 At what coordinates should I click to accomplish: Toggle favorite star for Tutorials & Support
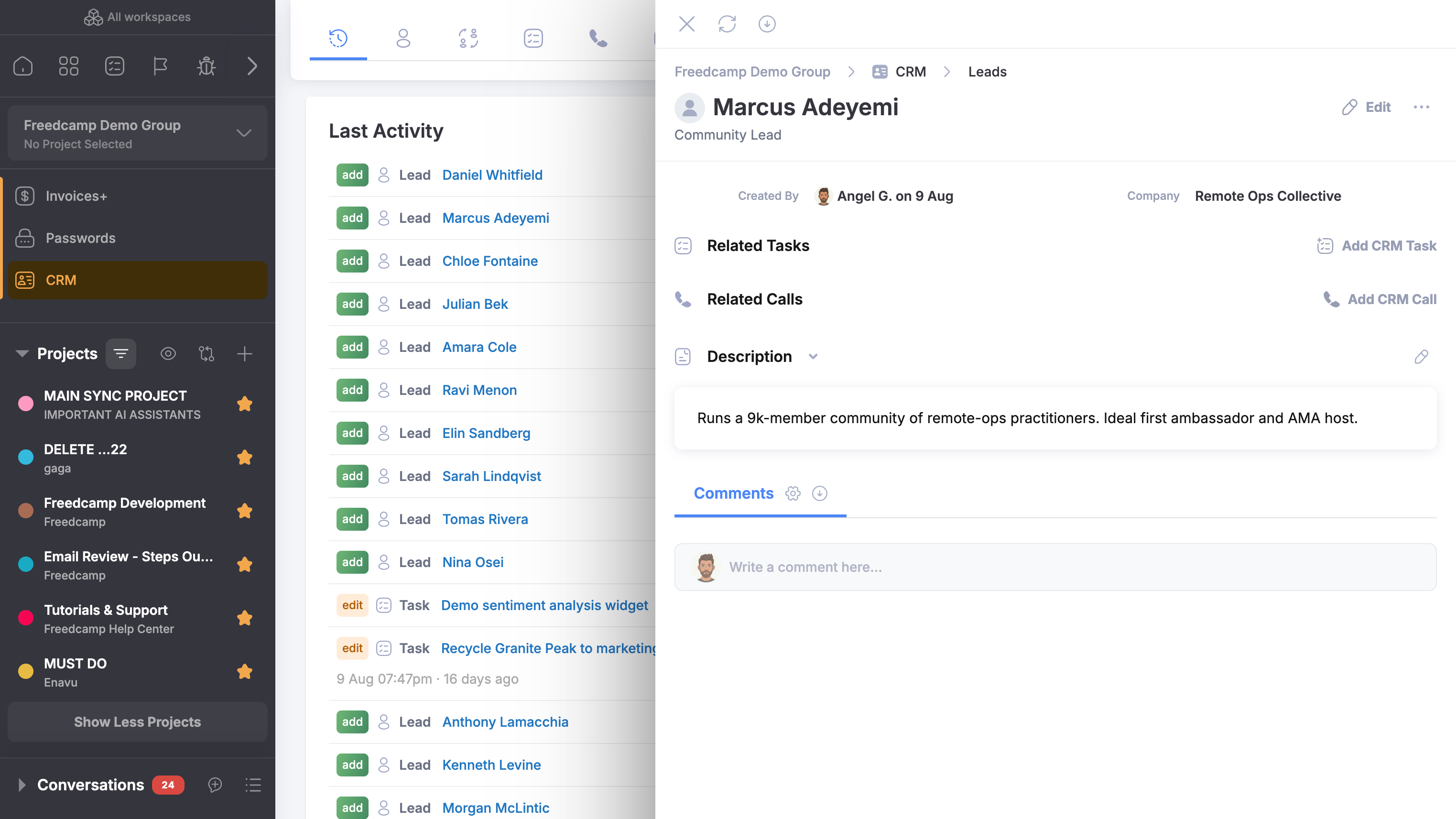point(245,618)
